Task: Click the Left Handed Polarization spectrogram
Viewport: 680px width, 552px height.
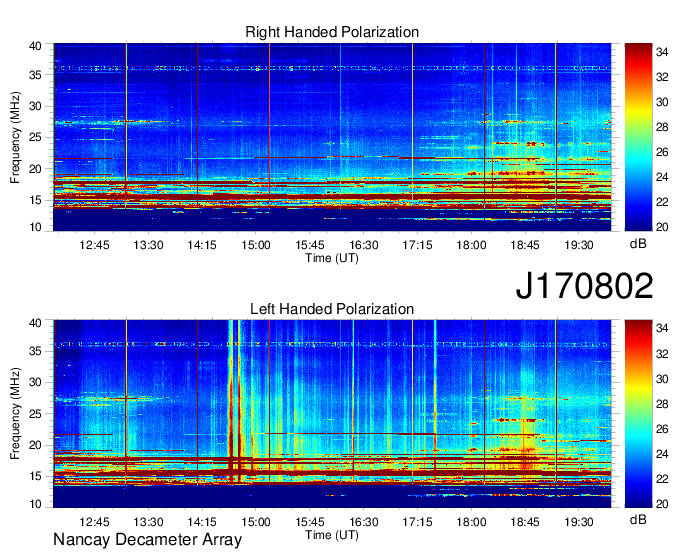Action: 332,414
